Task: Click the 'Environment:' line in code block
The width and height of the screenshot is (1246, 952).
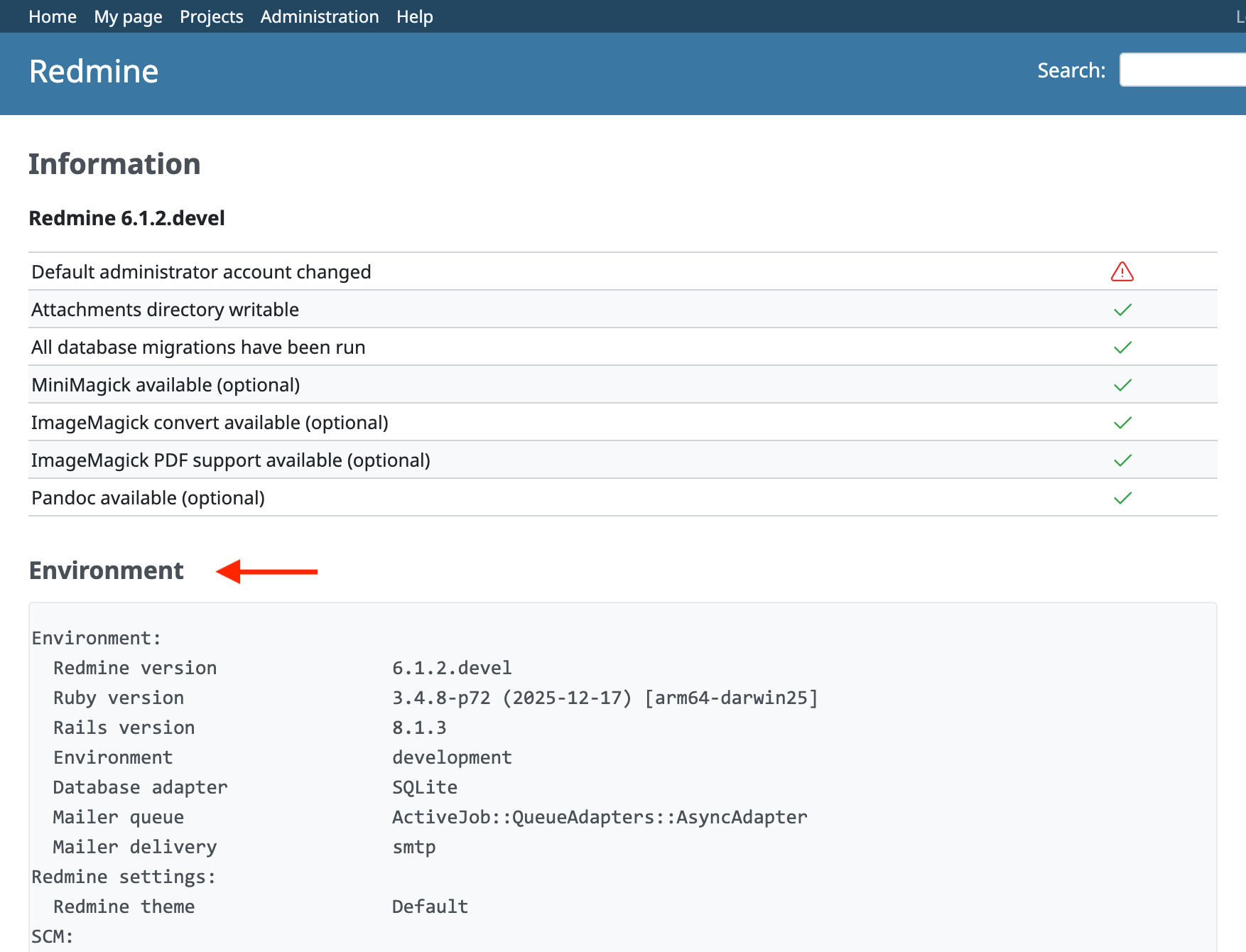Action: (x=97, y=638)
